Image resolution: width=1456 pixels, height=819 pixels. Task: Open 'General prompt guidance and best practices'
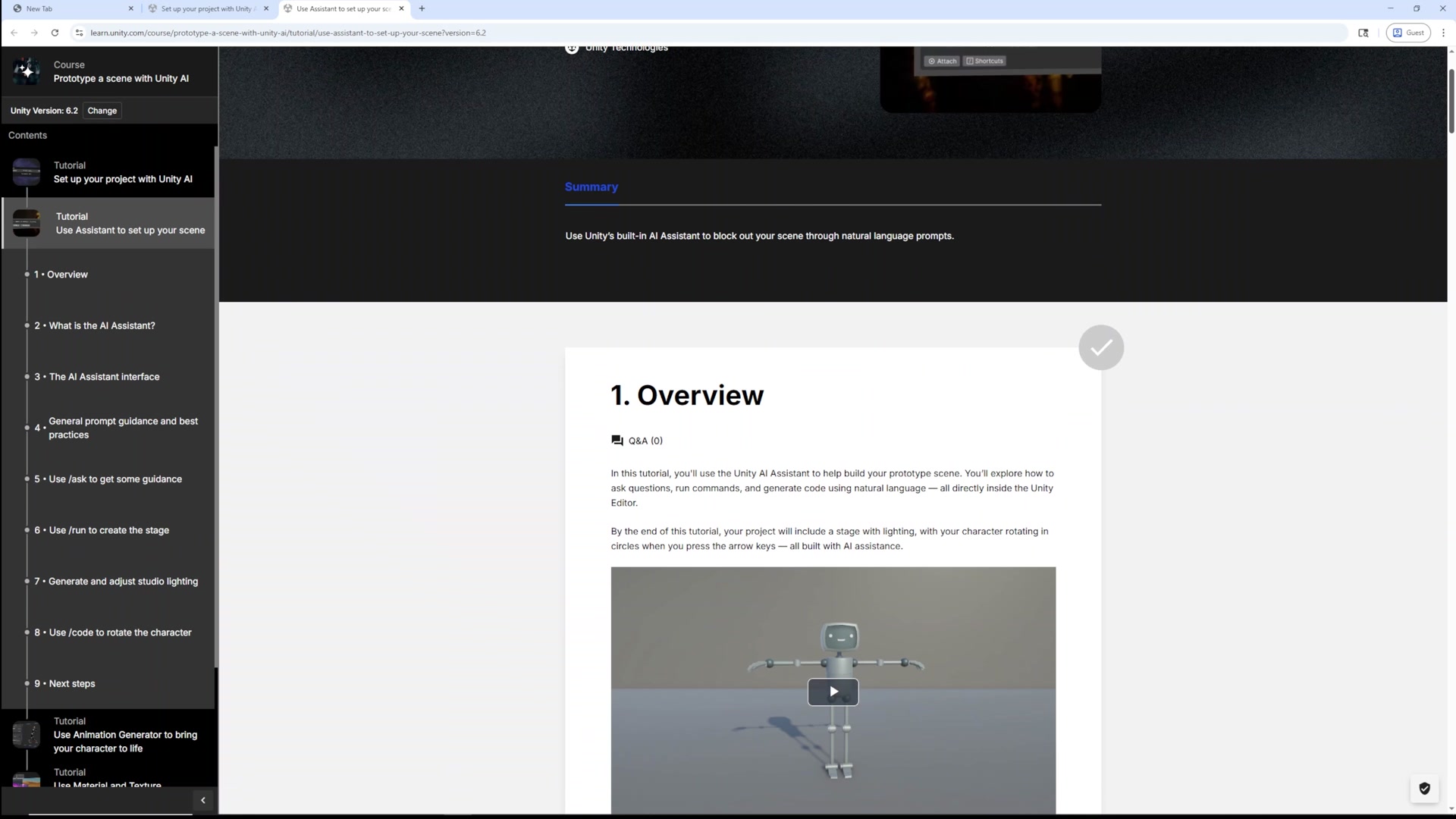pos(124,428)
